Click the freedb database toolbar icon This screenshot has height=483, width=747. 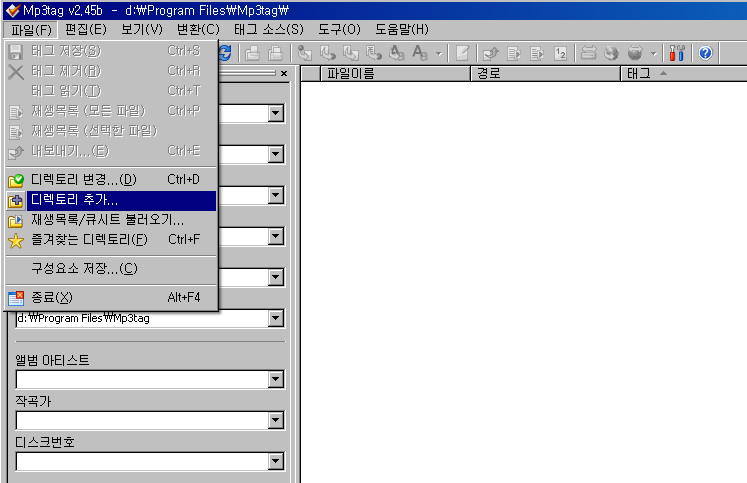point(589,53)
